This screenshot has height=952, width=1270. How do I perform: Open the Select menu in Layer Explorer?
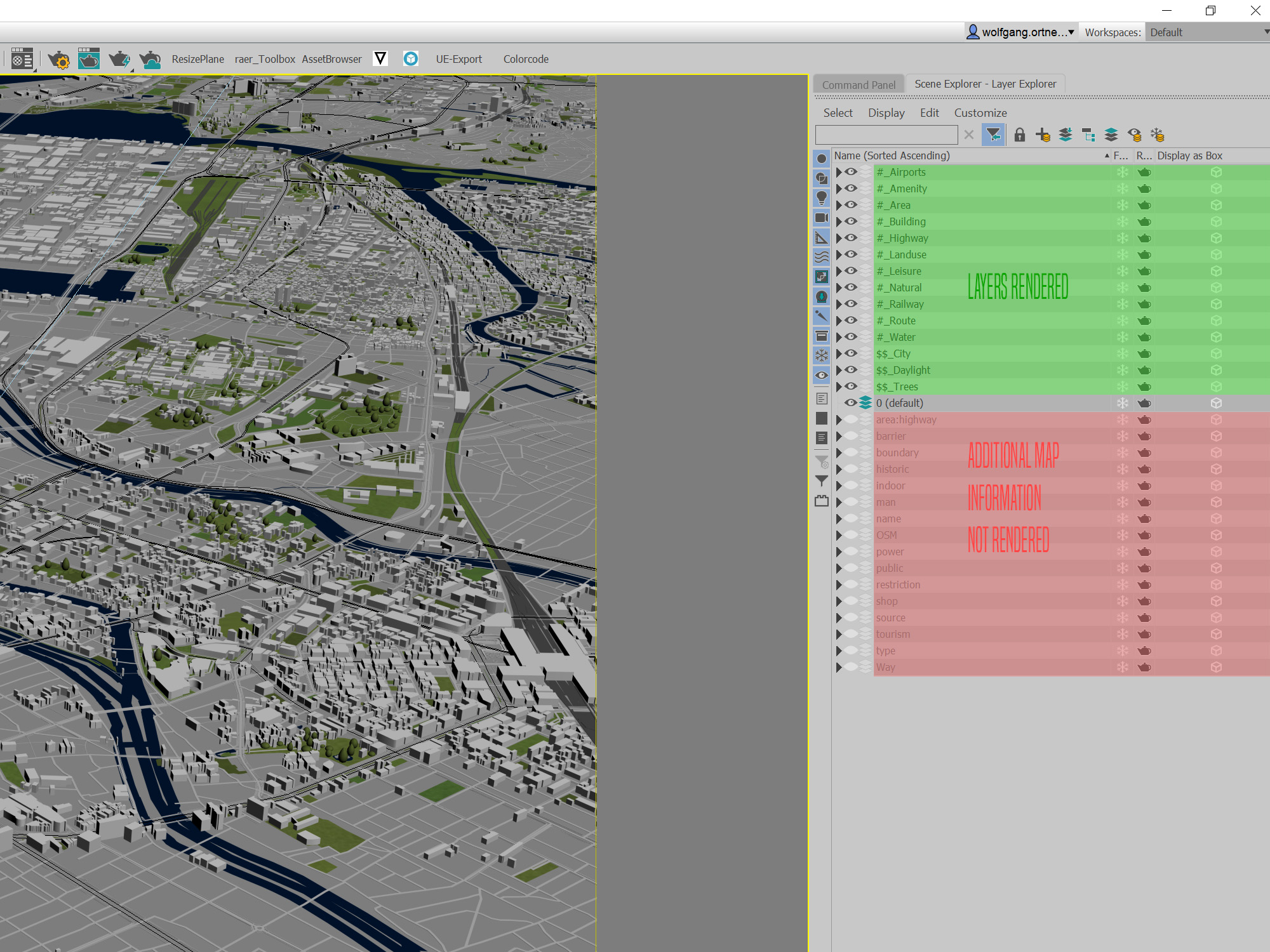[x=838, y=113]
